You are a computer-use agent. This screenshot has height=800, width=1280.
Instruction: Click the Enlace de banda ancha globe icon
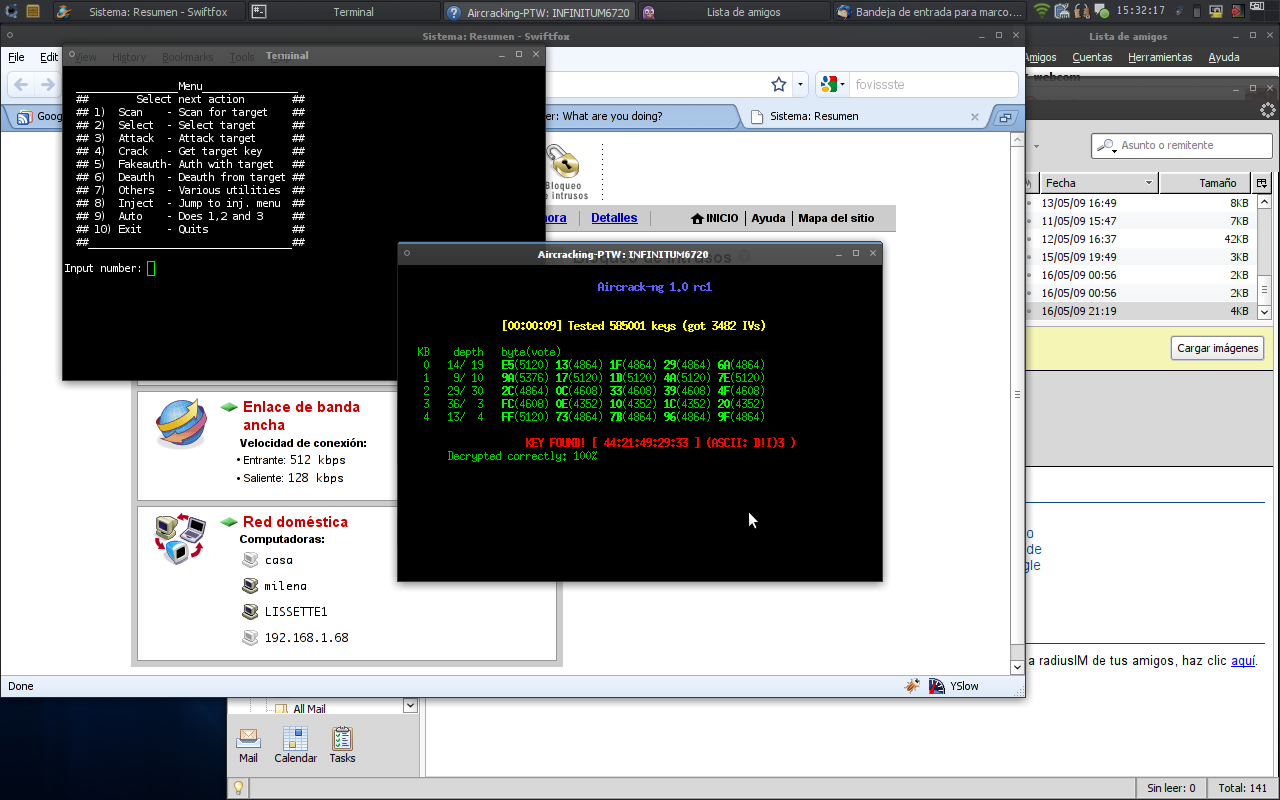[x=181, y=424]
